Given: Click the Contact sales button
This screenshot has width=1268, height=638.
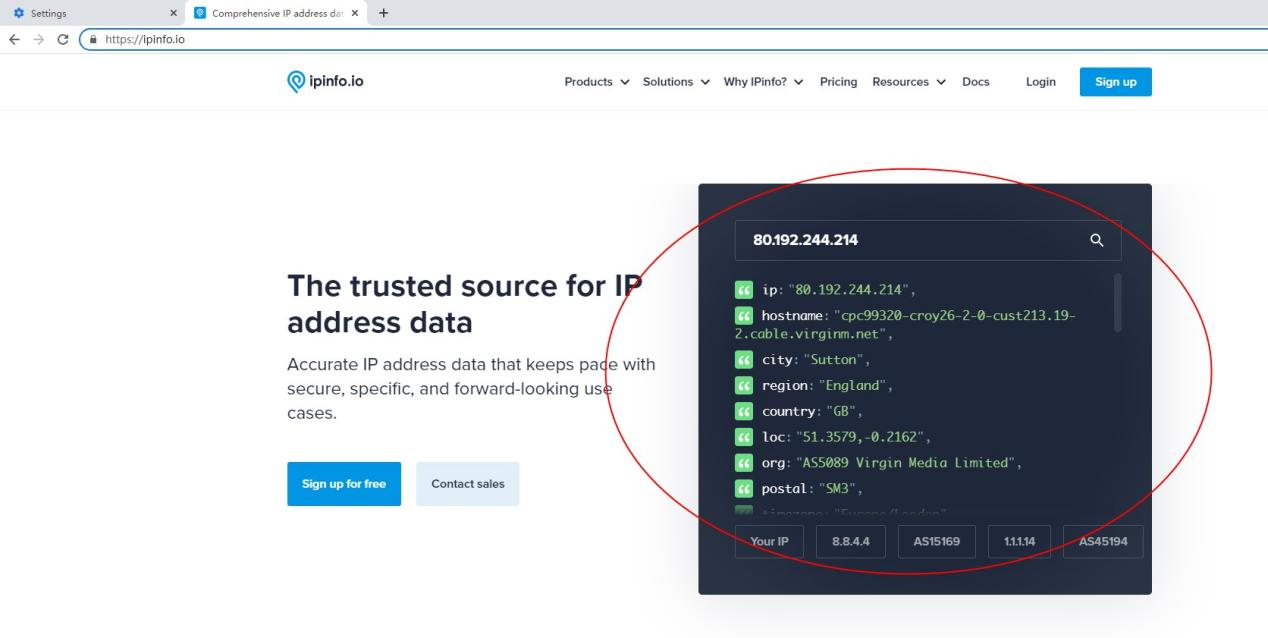Looking at the screenshot, I should coord(468,484).
